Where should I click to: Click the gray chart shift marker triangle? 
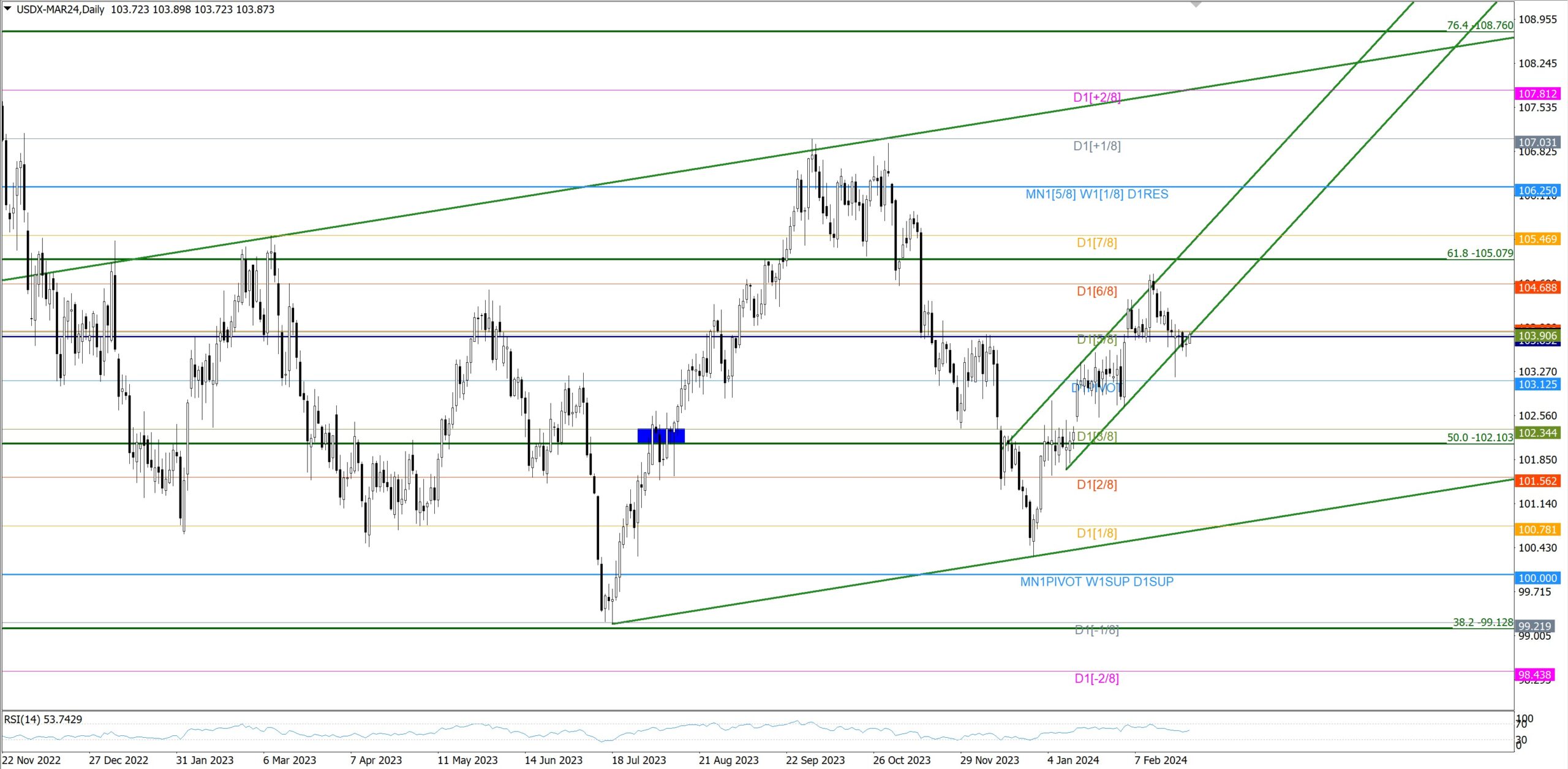[x=1196, y=4]
